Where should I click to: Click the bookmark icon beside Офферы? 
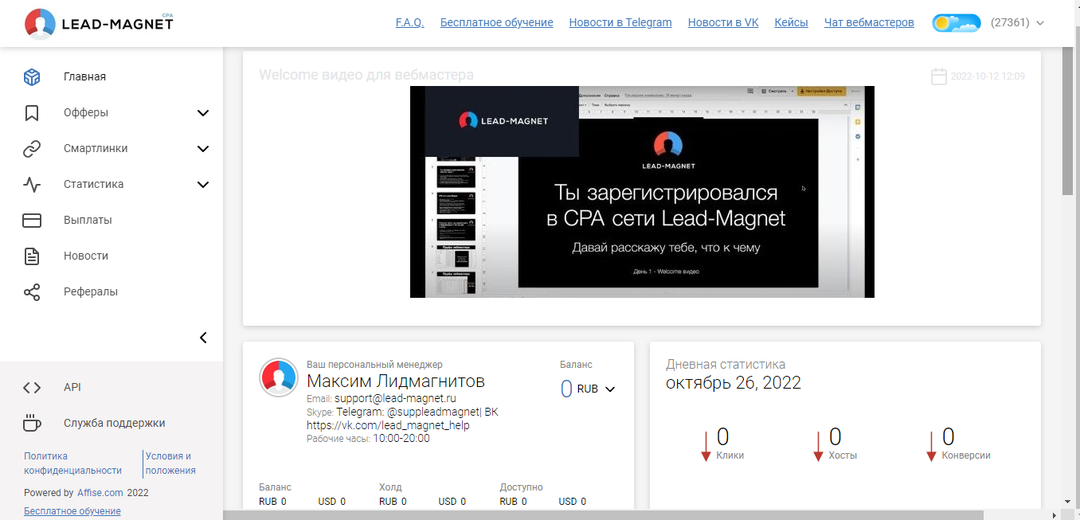[x=32, y=112]
